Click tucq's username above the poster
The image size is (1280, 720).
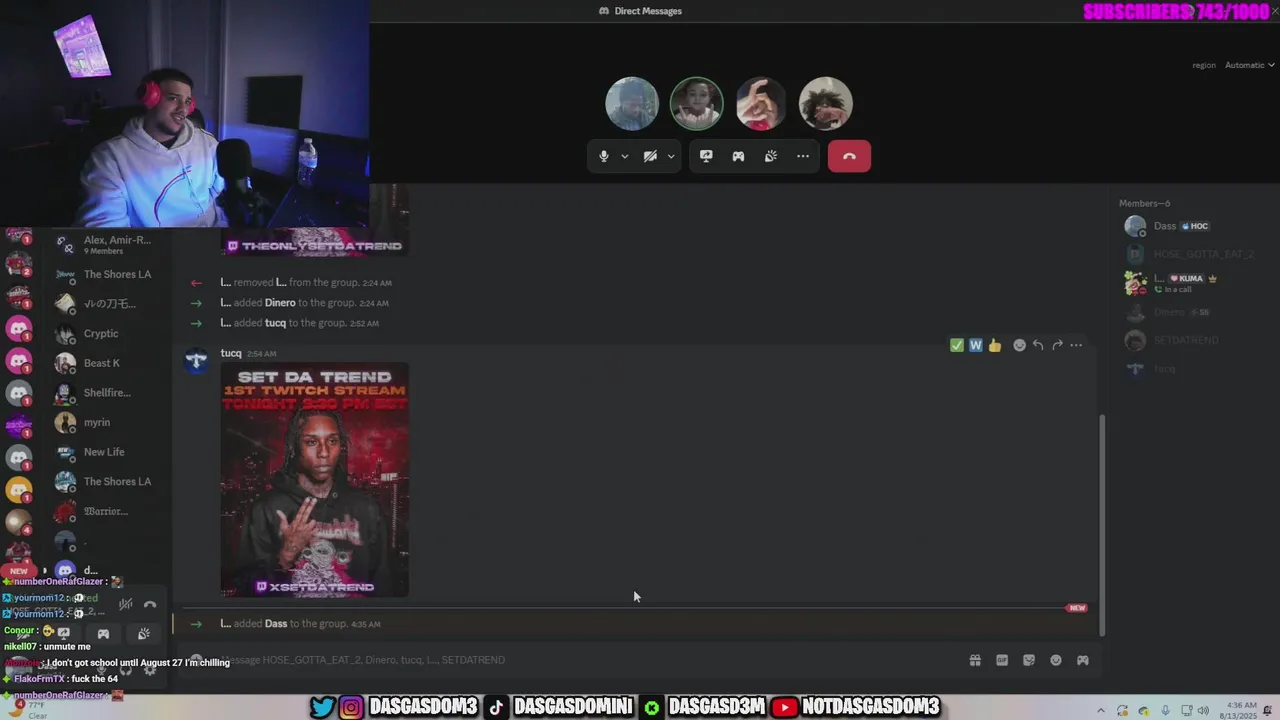click(231, 353)
